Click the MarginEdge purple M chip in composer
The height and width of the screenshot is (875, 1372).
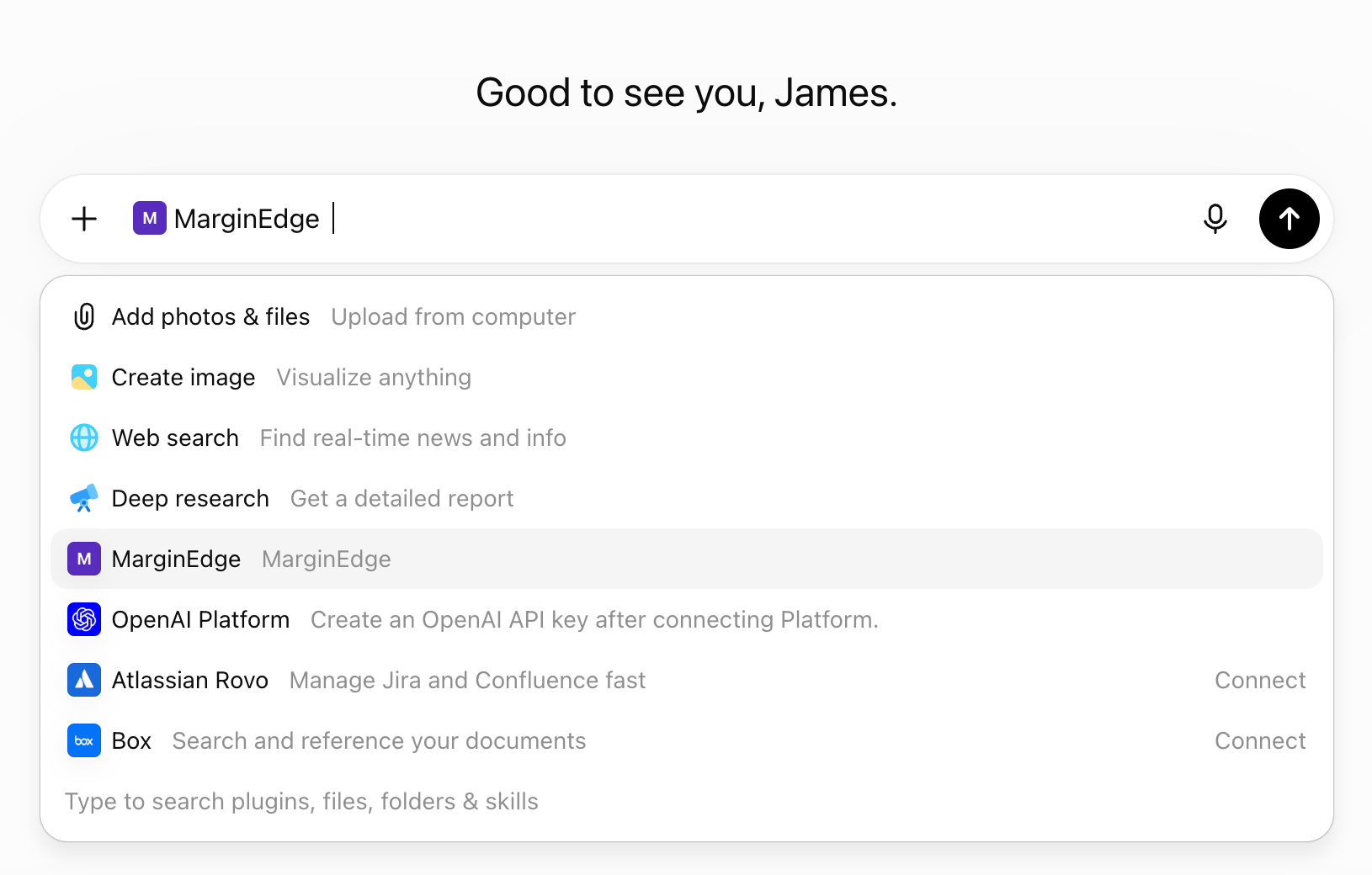coord(150,219)
